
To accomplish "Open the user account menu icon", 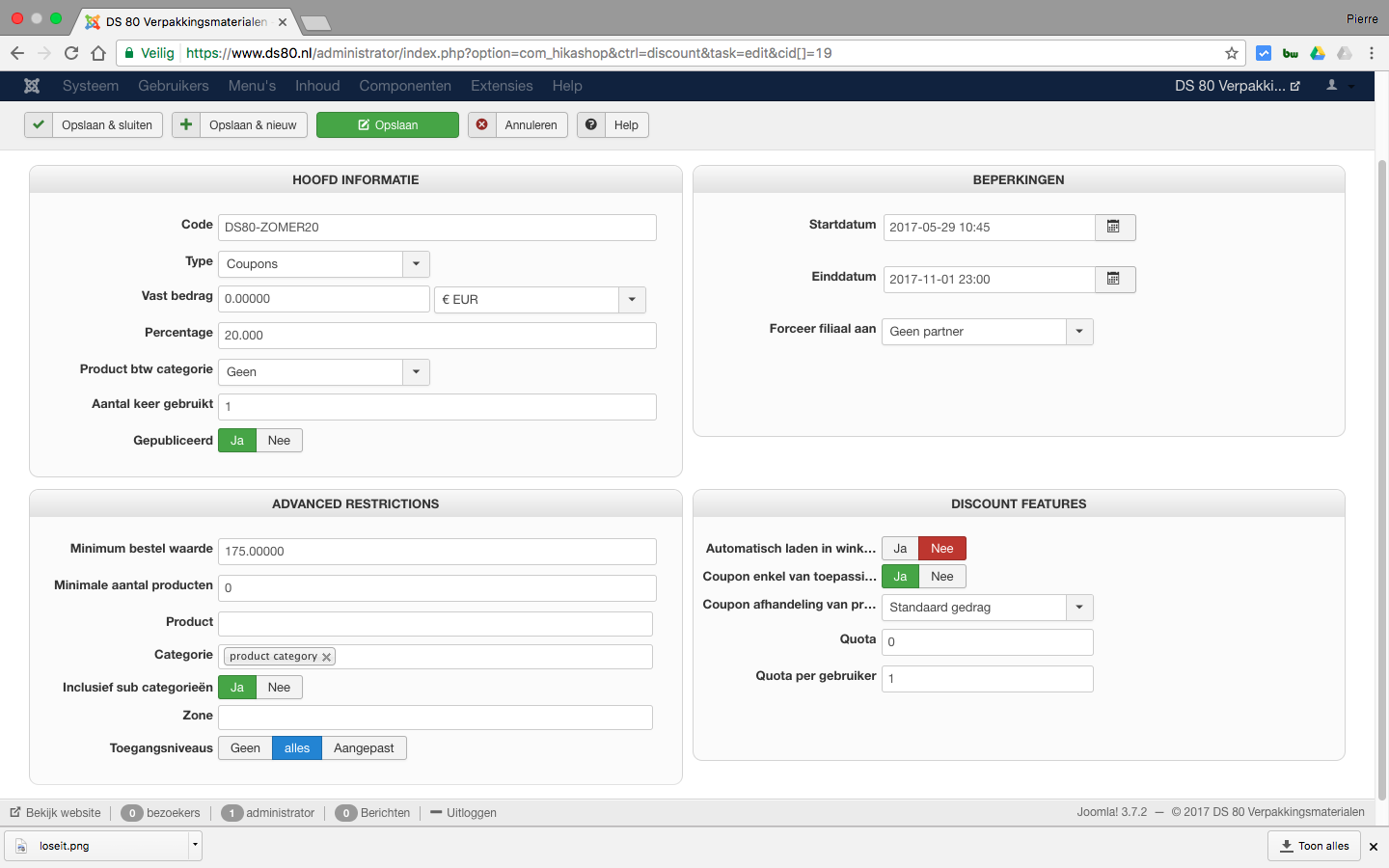I will click(x=1332, y=86).
